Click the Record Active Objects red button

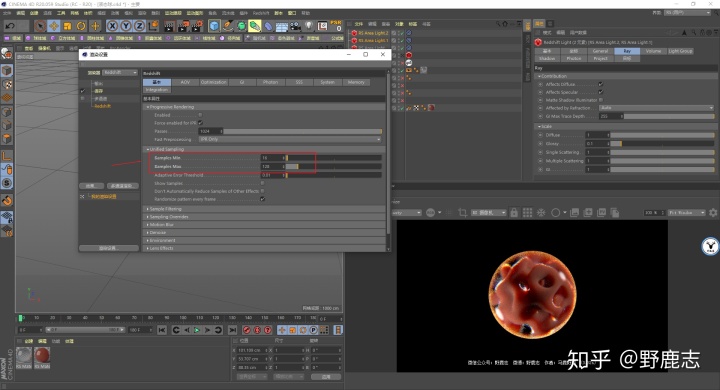coord(247,330)
